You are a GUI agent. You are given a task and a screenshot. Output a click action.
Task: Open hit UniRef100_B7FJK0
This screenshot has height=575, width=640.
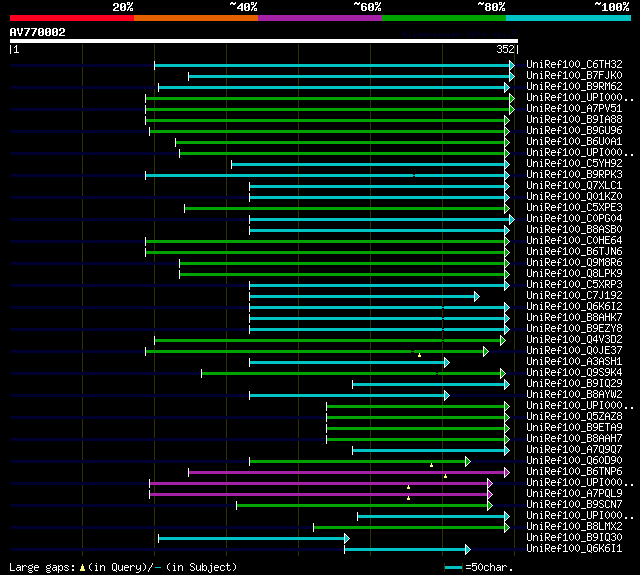[574, 75]
